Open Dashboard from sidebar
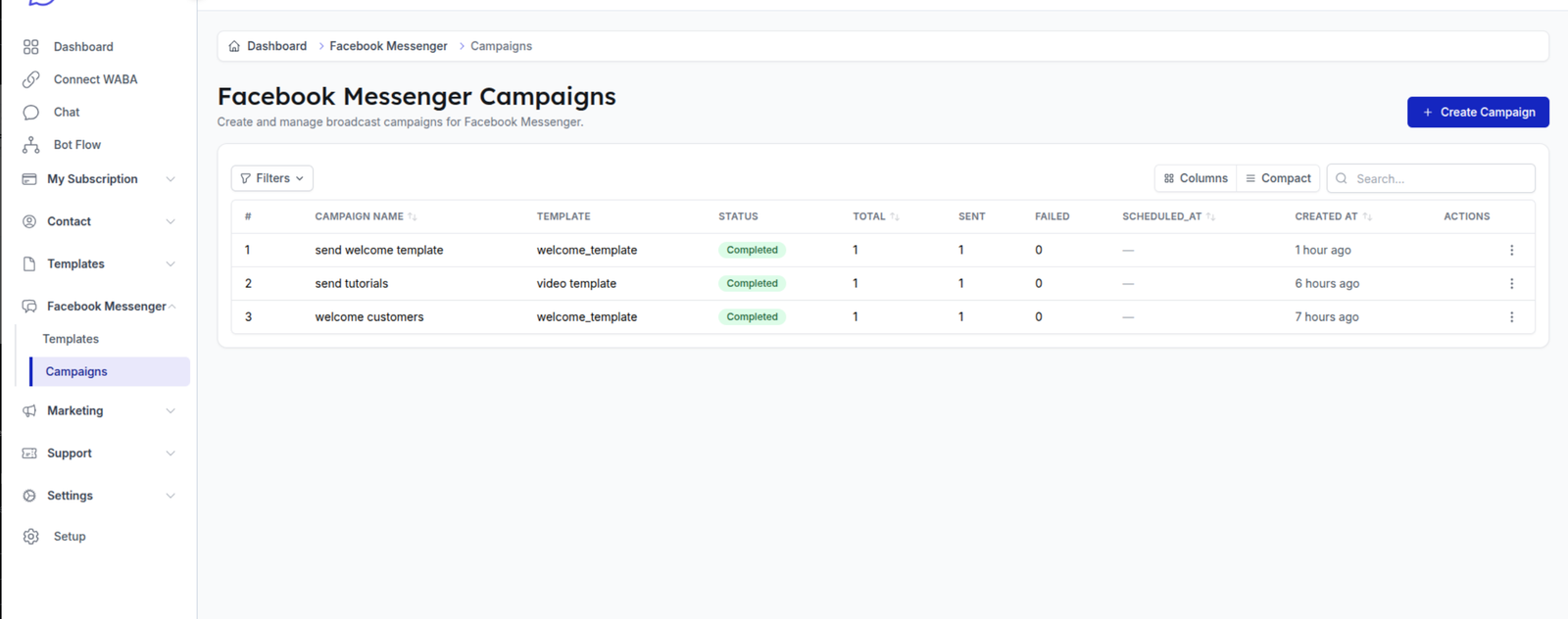Image resolution: width=1568 pixels, height=619 pixels. 83,47
